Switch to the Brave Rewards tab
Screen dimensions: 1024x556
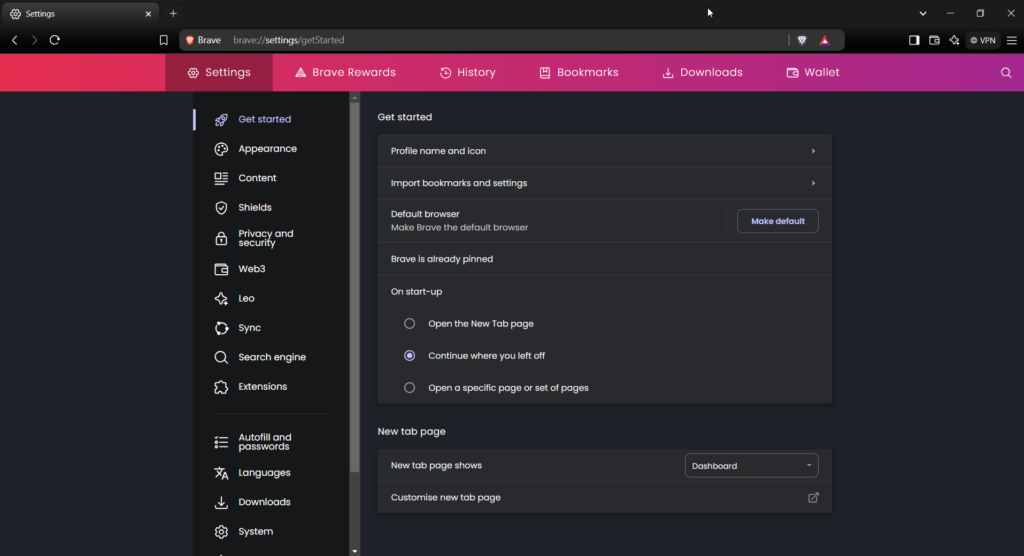tap(345, 73)
